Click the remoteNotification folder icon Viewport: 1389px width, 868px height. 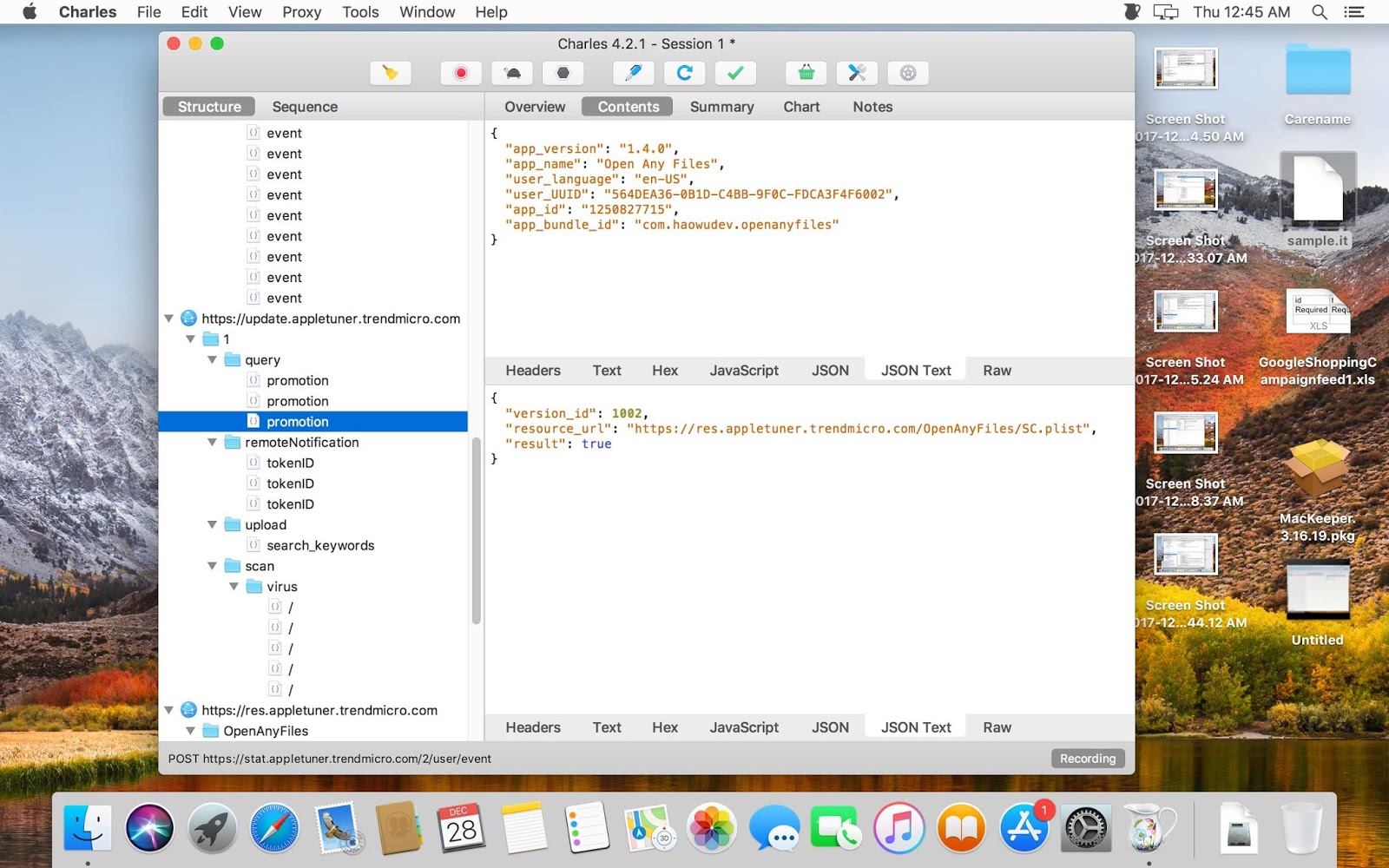[232, 442]
